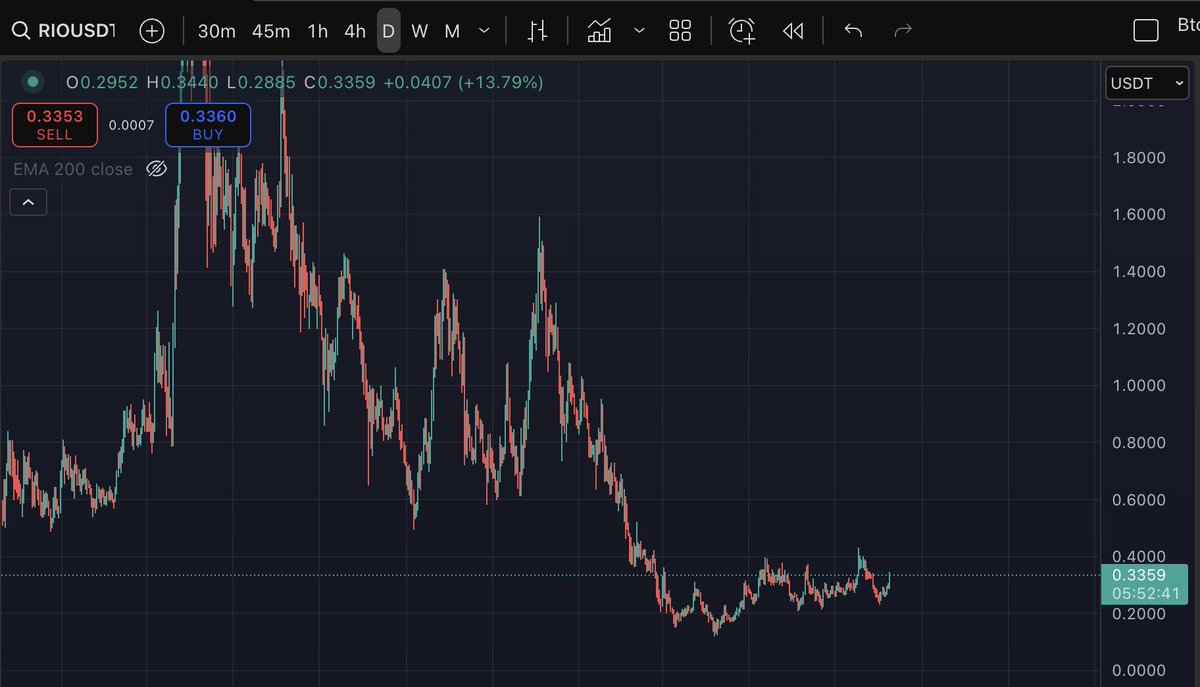1200x687 pixels.
Task: Open the multi-chart layout grid icon
Action: pyautogui.click(x=680, y=31)
